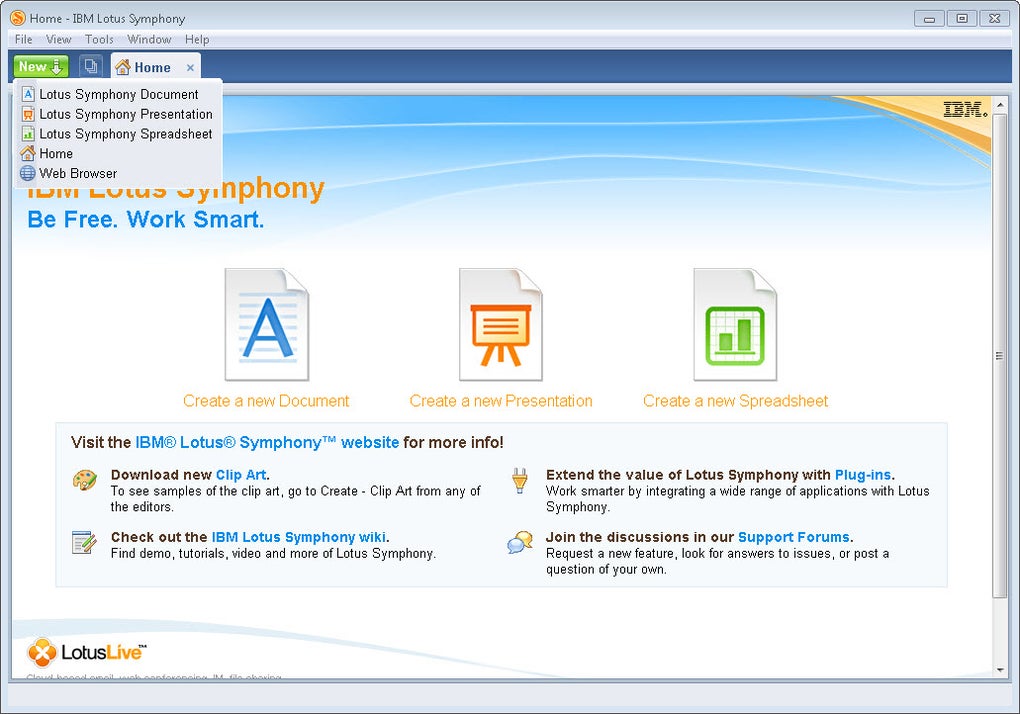Close the Home tab
This screenshot has height=714, width=1020.
point(190,68)
